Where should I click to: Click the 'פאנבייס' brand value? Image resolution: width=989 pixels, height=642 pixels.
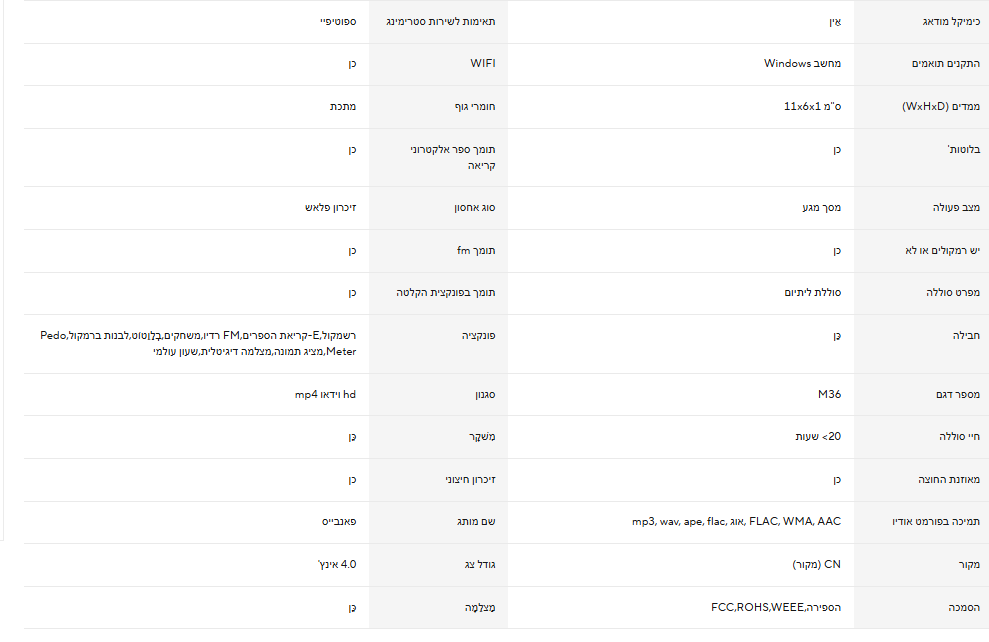tap(337, 522)
